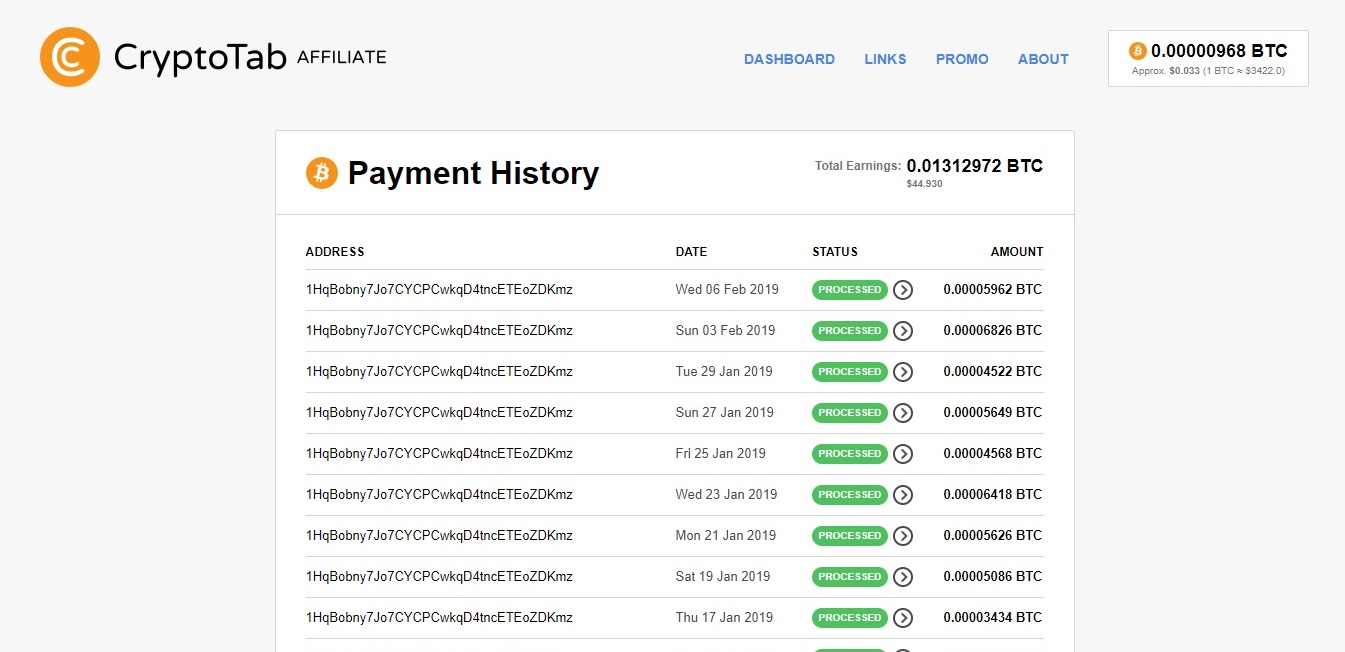Click the AMOUNT column header
Screen dimensions: 1345x652
(1017, 252)
